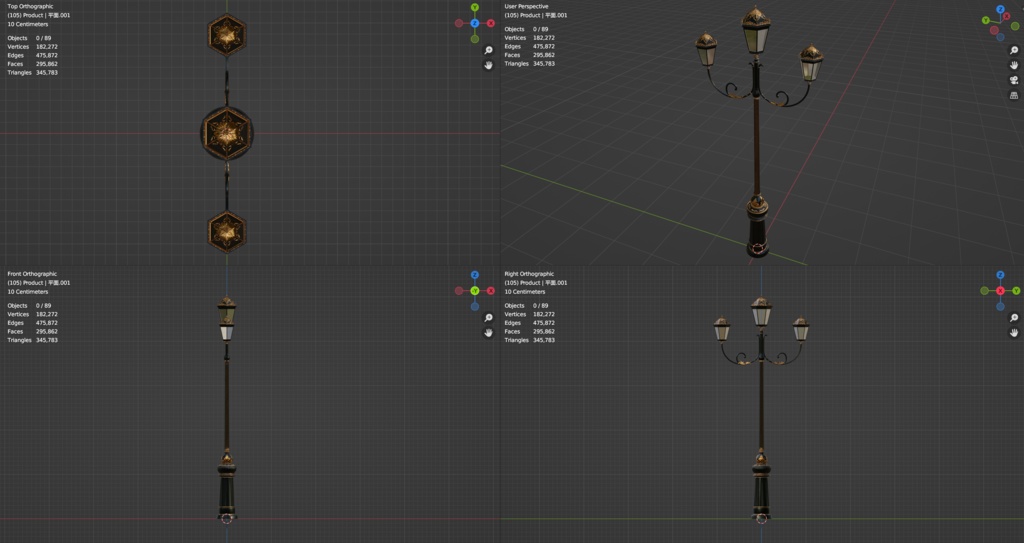This screenshot has width=1024, height=543.
Task: Click Objects 0 / 89 in Top Orthographic stats
Action: 29,38
